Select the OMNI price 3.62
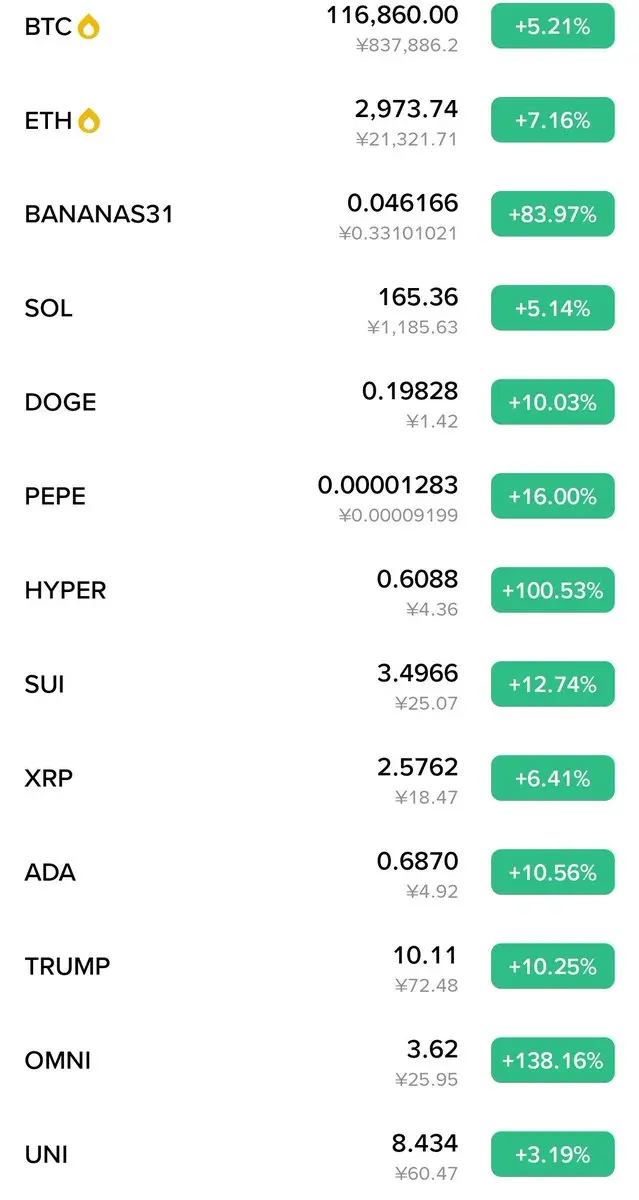Image resolution: width=639 pixels, height=1200 pixels. pos(434,1049)
